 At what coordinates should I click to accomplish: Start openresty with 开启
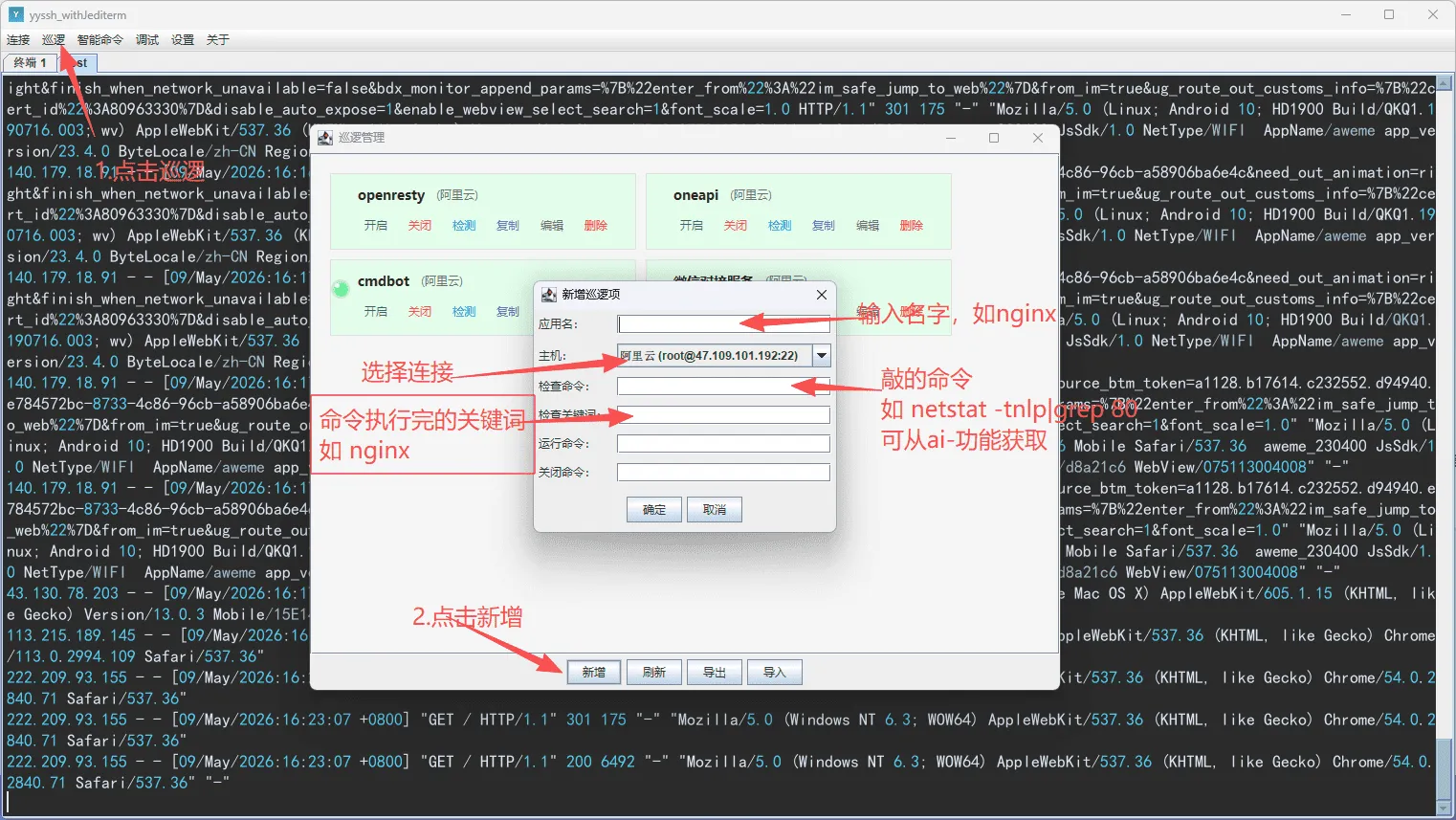click(x=376, y=226)
